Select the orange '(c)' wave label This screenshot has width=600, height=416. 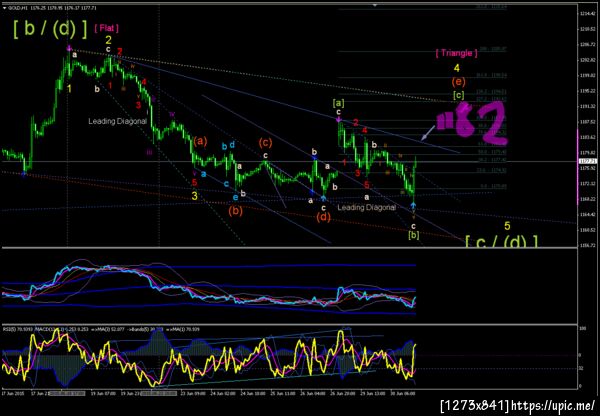tap(265, 143)
